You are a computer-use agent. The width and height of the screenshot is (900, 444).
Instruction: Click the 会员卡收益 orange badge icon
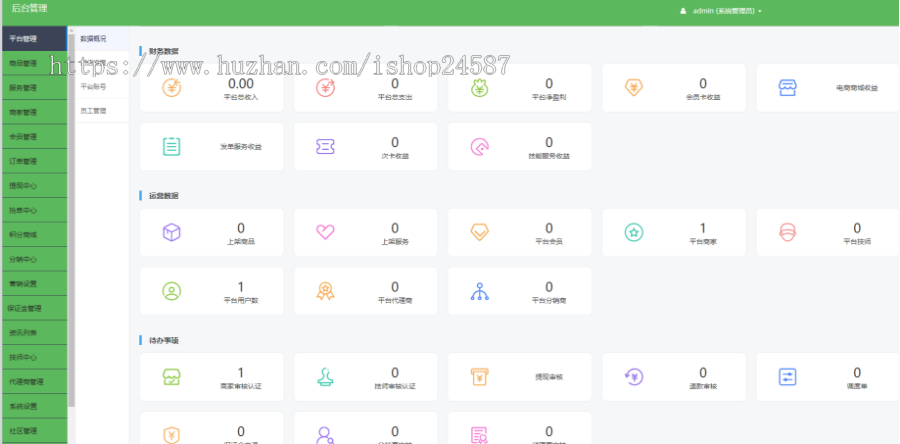(634, 88)
